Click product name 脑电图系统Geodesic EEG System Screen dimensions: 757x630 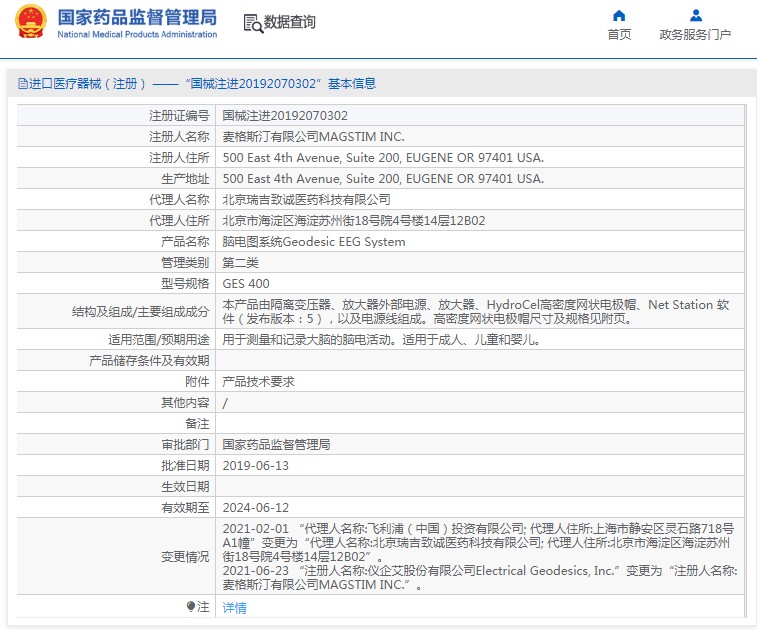click(x=313, y=242)
